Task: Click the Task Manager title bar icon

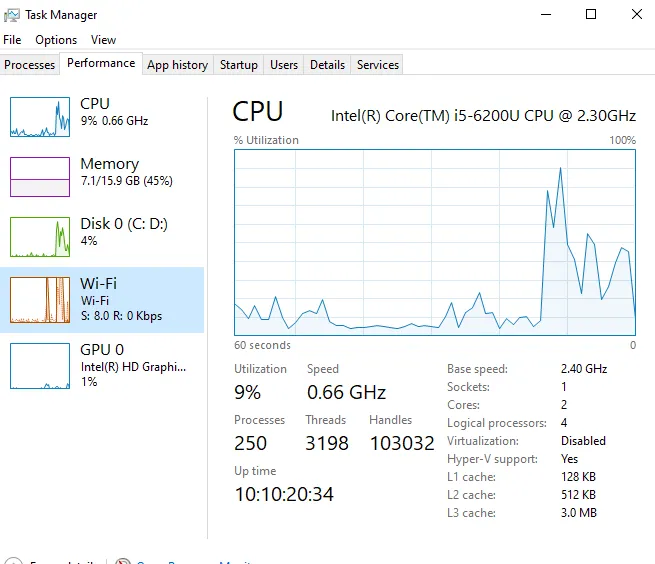Action: coord(12,15)
